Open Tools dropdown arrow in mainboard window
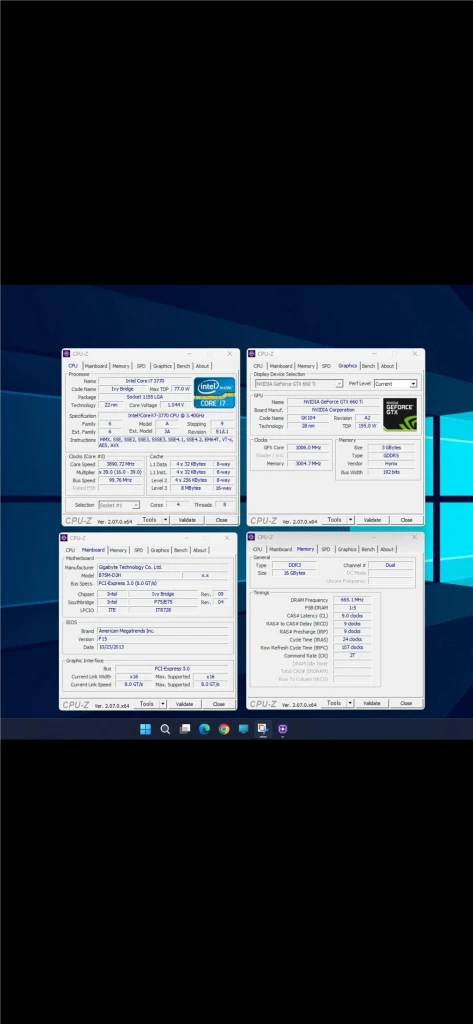 (163, 704)
